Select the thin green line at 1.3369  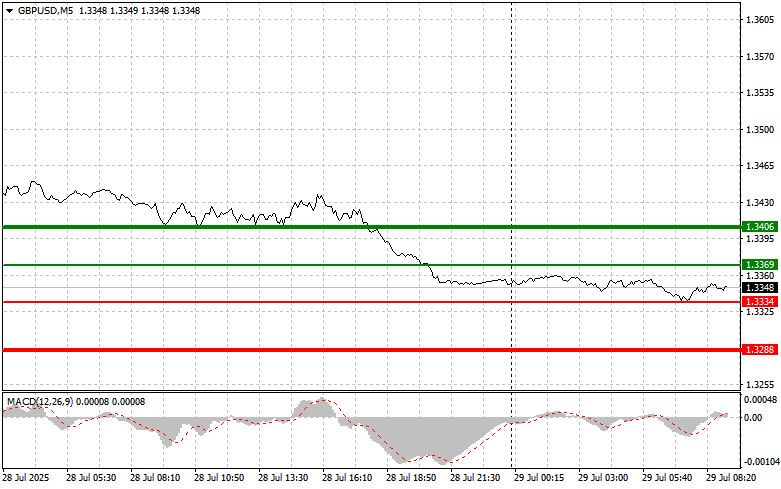pos(250,265)
